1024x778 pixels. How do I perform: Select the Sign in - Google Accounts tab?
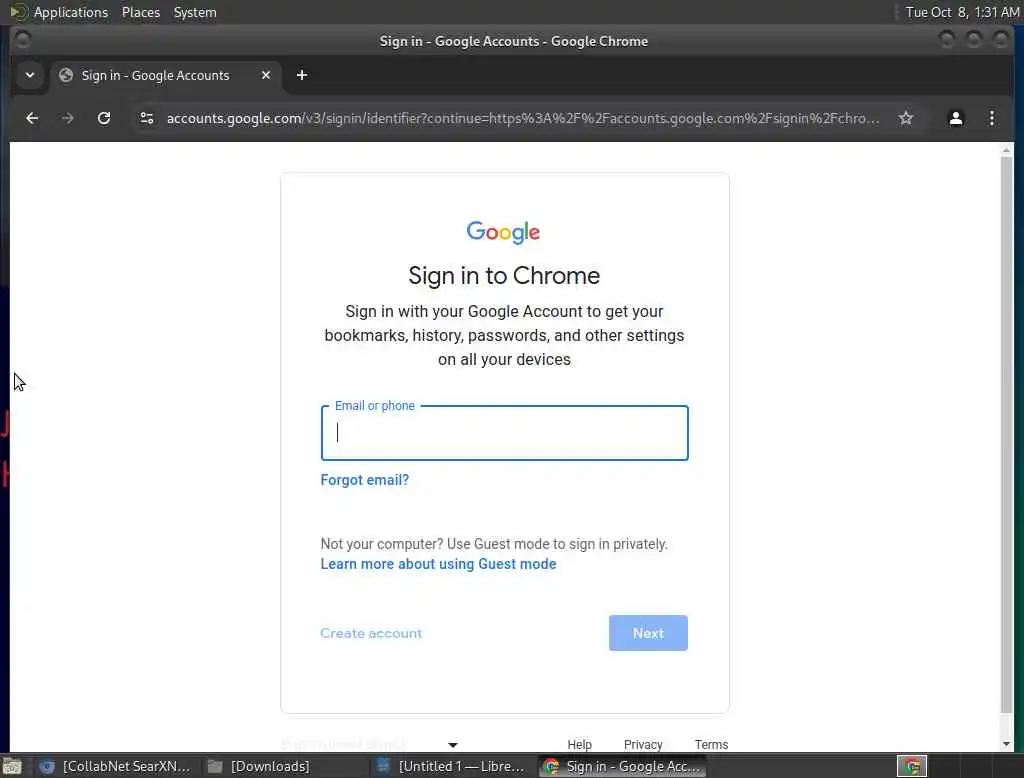tap(166, 76)
